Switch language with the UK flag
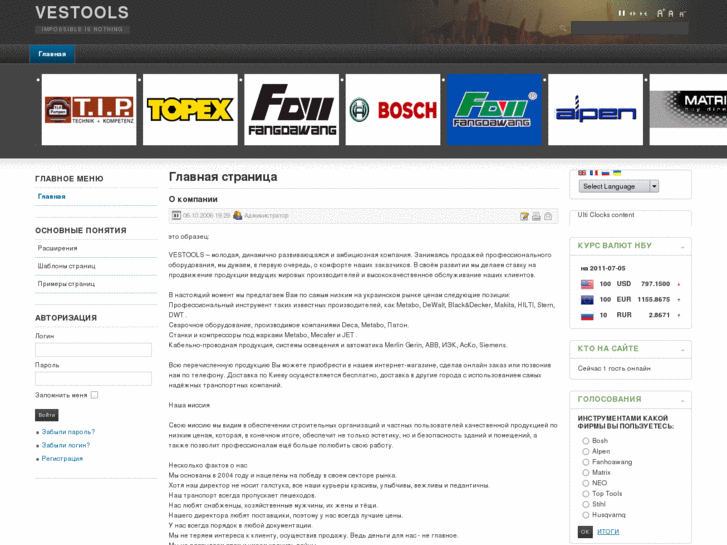The height and width of the screenshot is (545, 727). coord(582,173)
